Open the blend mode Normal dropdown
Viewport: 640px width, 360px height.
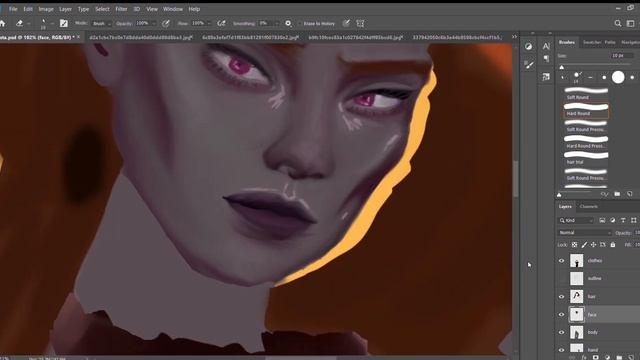(x=584, y=233)
